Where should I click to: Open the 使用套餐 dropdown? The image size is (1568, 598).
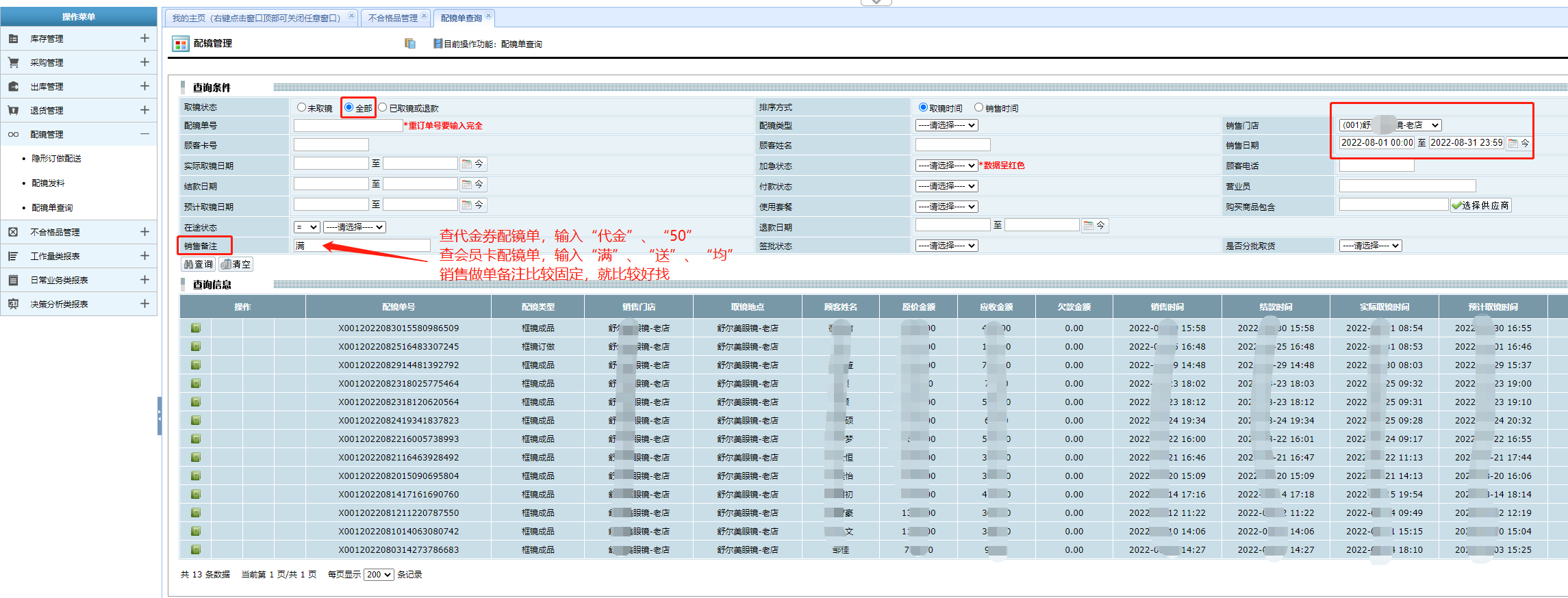946,207
